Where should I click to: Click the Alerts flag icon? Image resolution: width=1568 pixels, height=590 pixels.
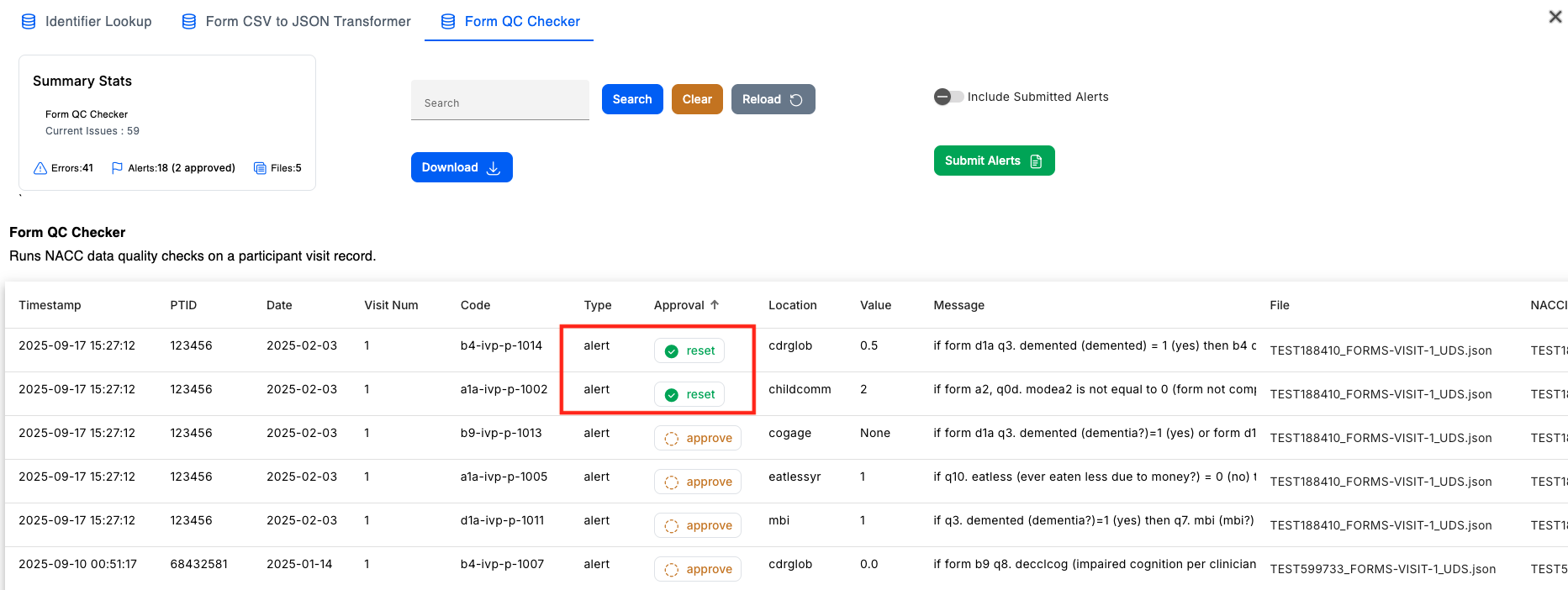tap(117, 168)
